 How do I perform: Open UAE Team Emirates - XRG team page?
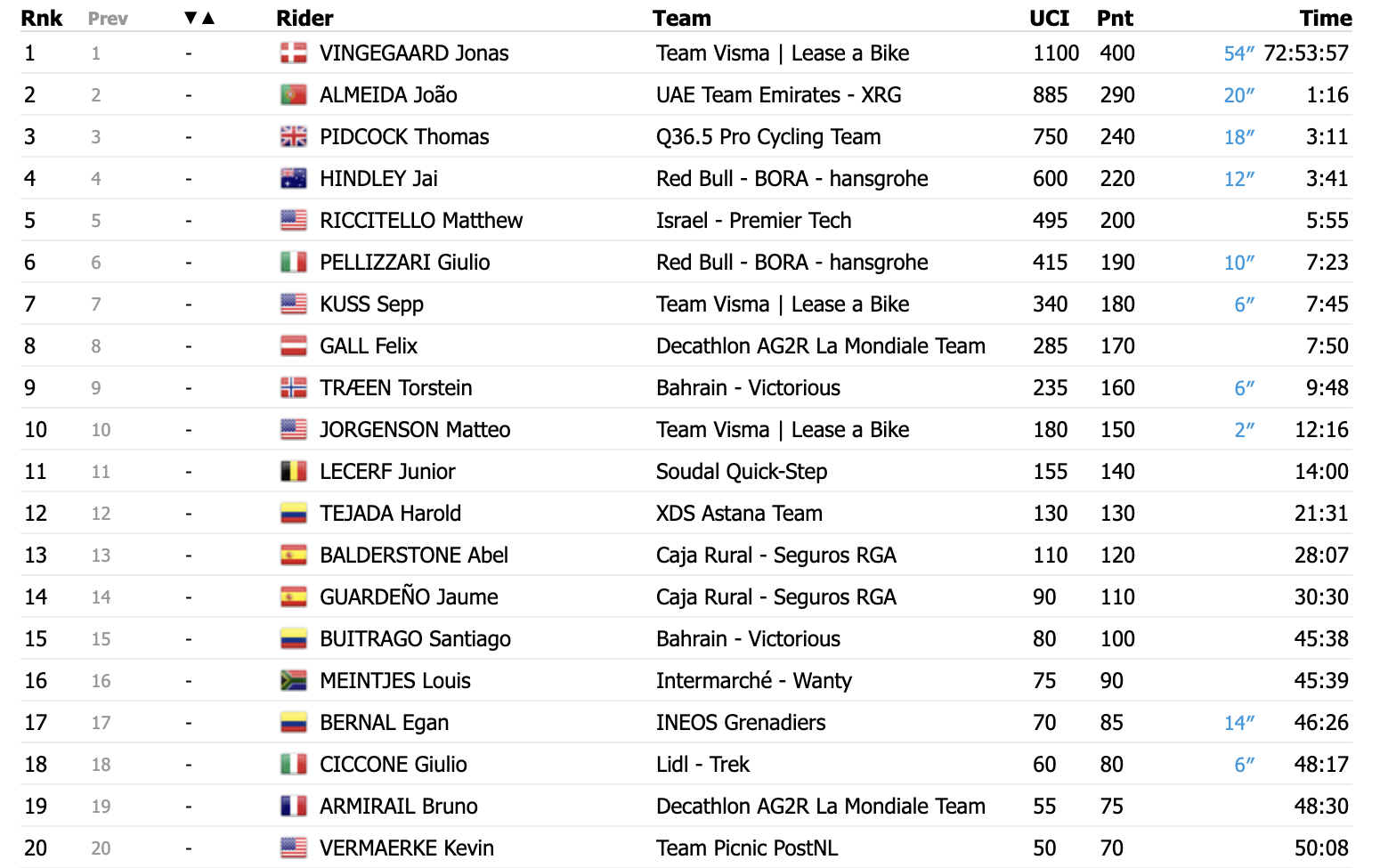[778, 95]
